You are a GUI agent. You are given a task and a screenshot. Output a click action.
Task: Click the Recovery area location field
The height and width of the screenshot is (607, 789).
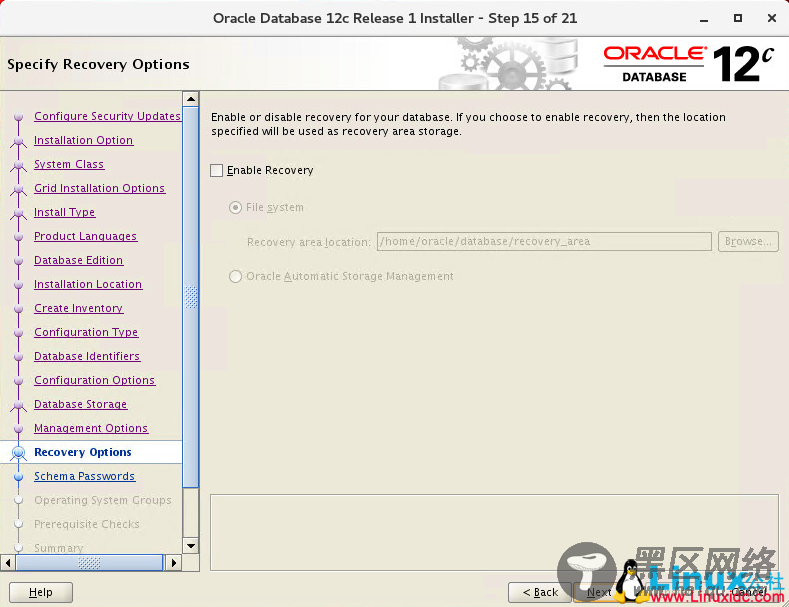point(544,242)
